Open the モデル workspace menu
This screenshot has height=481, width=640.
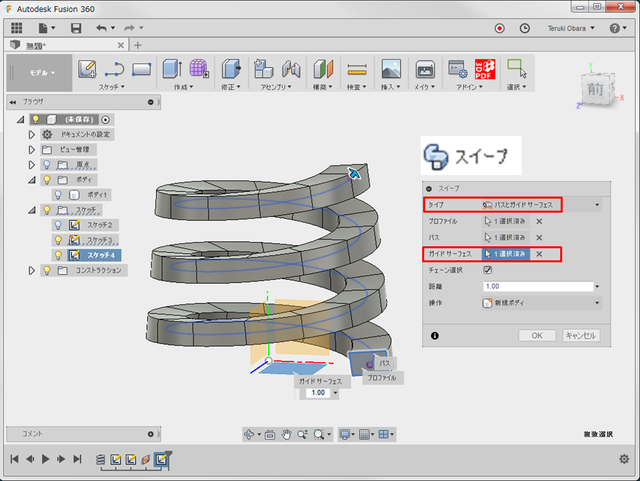[38, 72]
